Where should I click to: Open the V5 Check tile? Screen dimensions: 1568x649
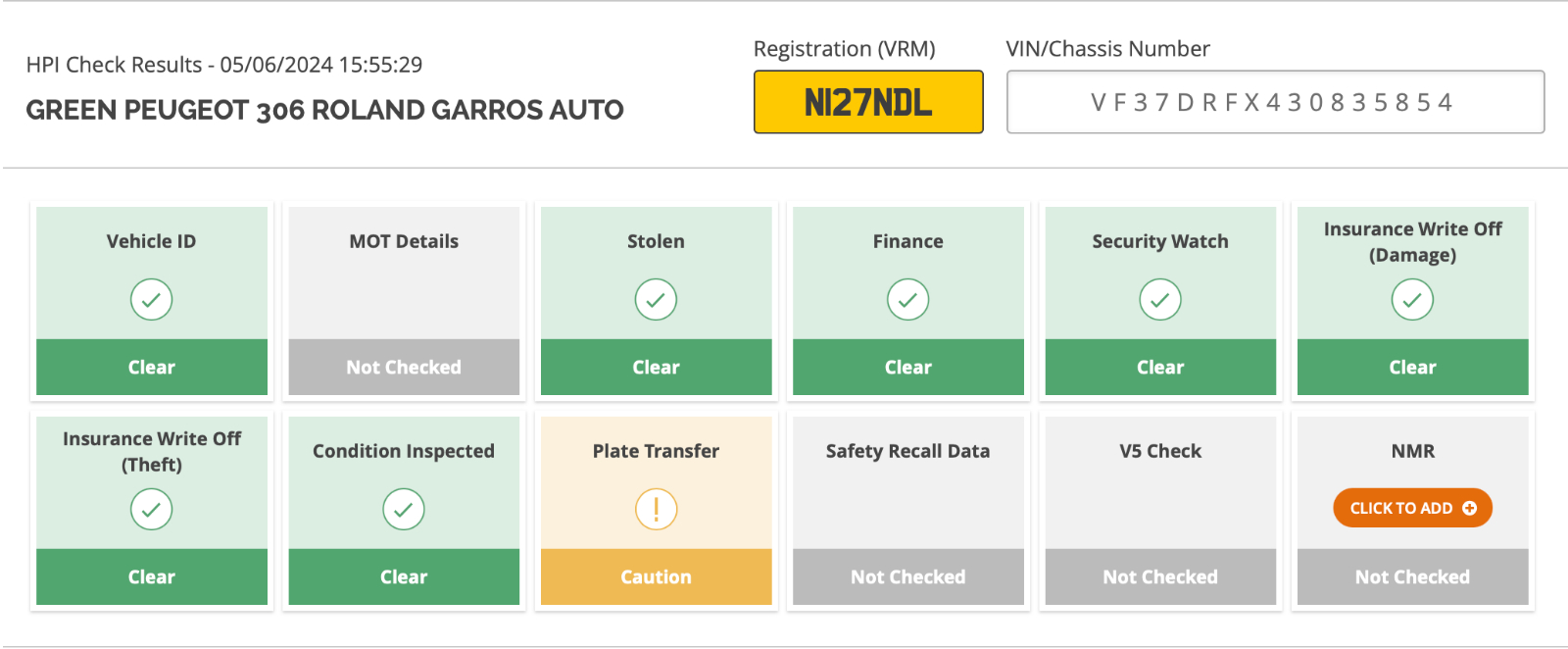point(1160,511)
